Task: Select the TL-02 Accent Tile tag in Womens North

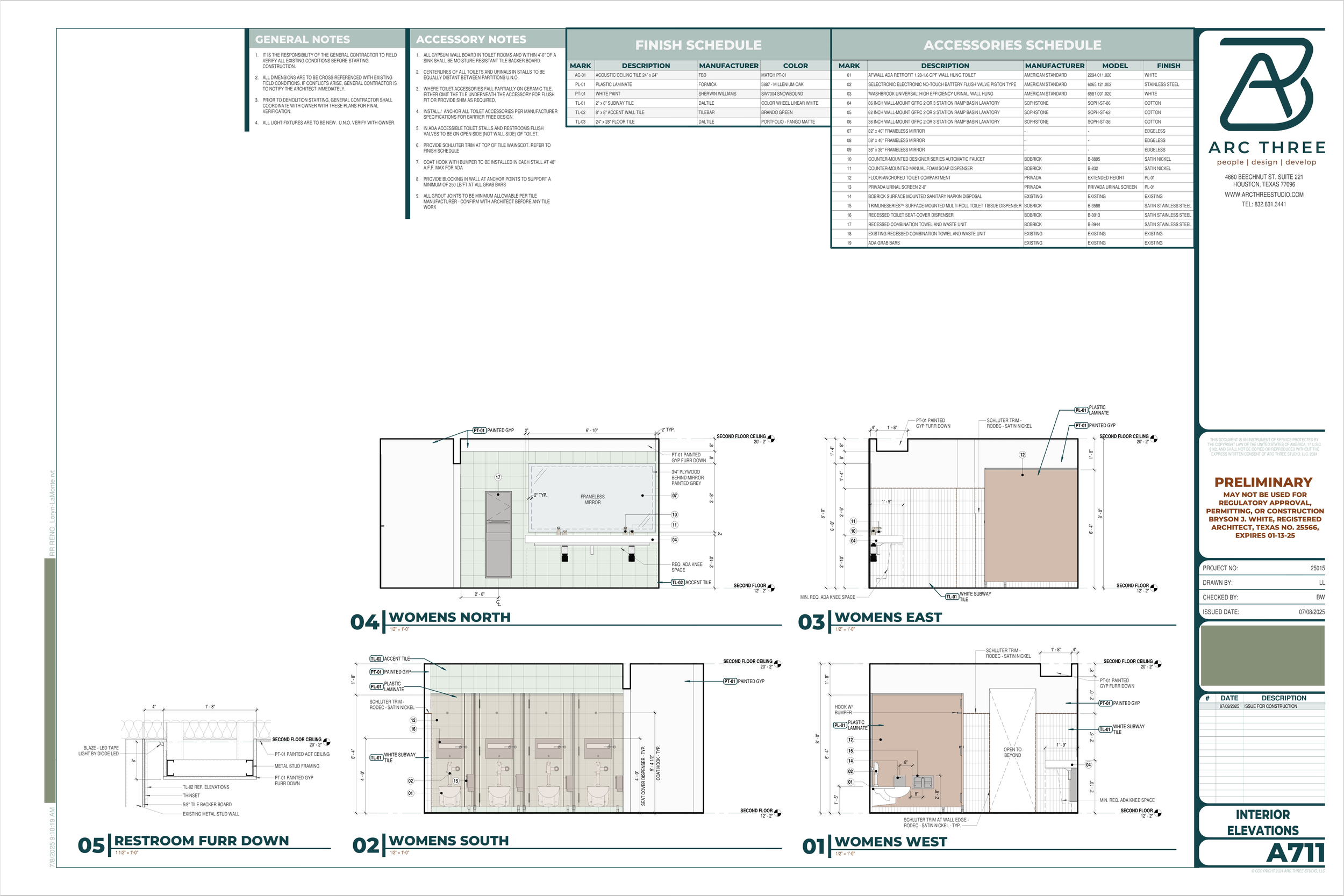Action: (x=678, y=582)
